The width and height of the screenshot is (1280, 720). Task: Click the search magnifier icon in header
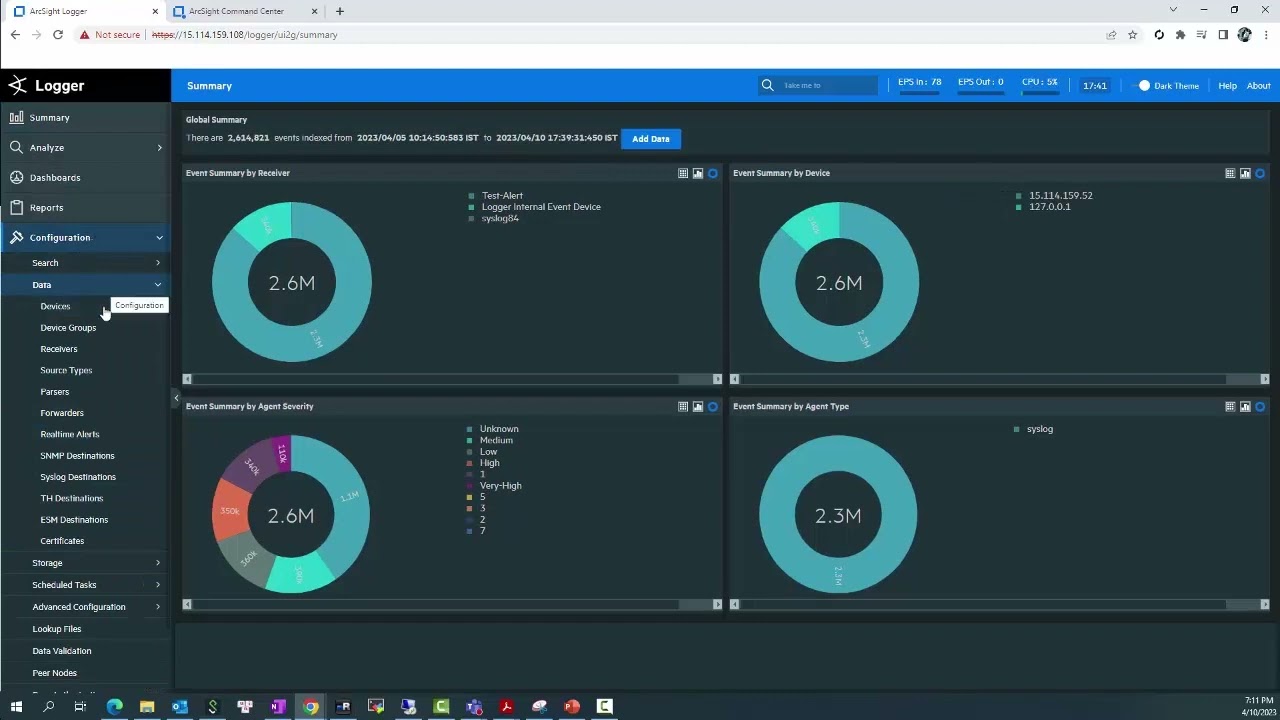[x=767, y=85]
